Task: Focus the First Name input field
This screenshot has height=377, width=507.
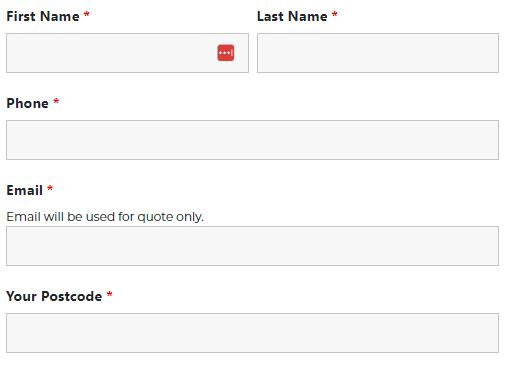Action: coord(127,53)
